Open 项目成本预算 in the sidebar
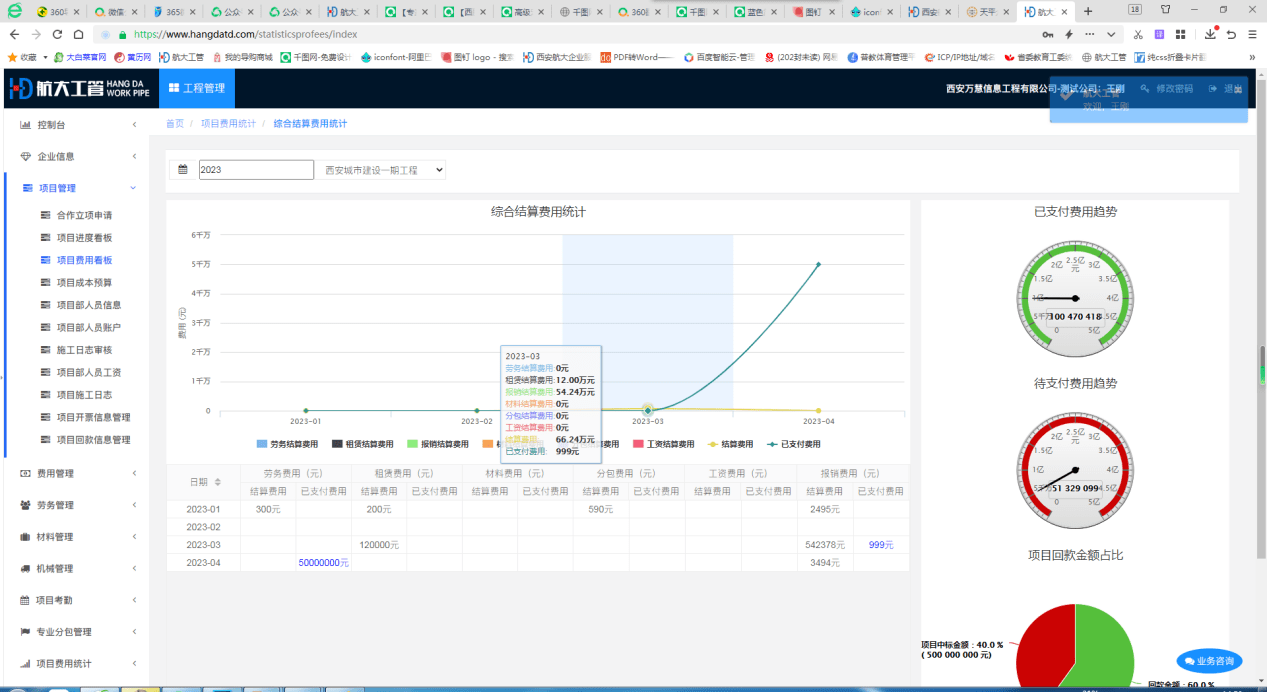 [84, 283]
